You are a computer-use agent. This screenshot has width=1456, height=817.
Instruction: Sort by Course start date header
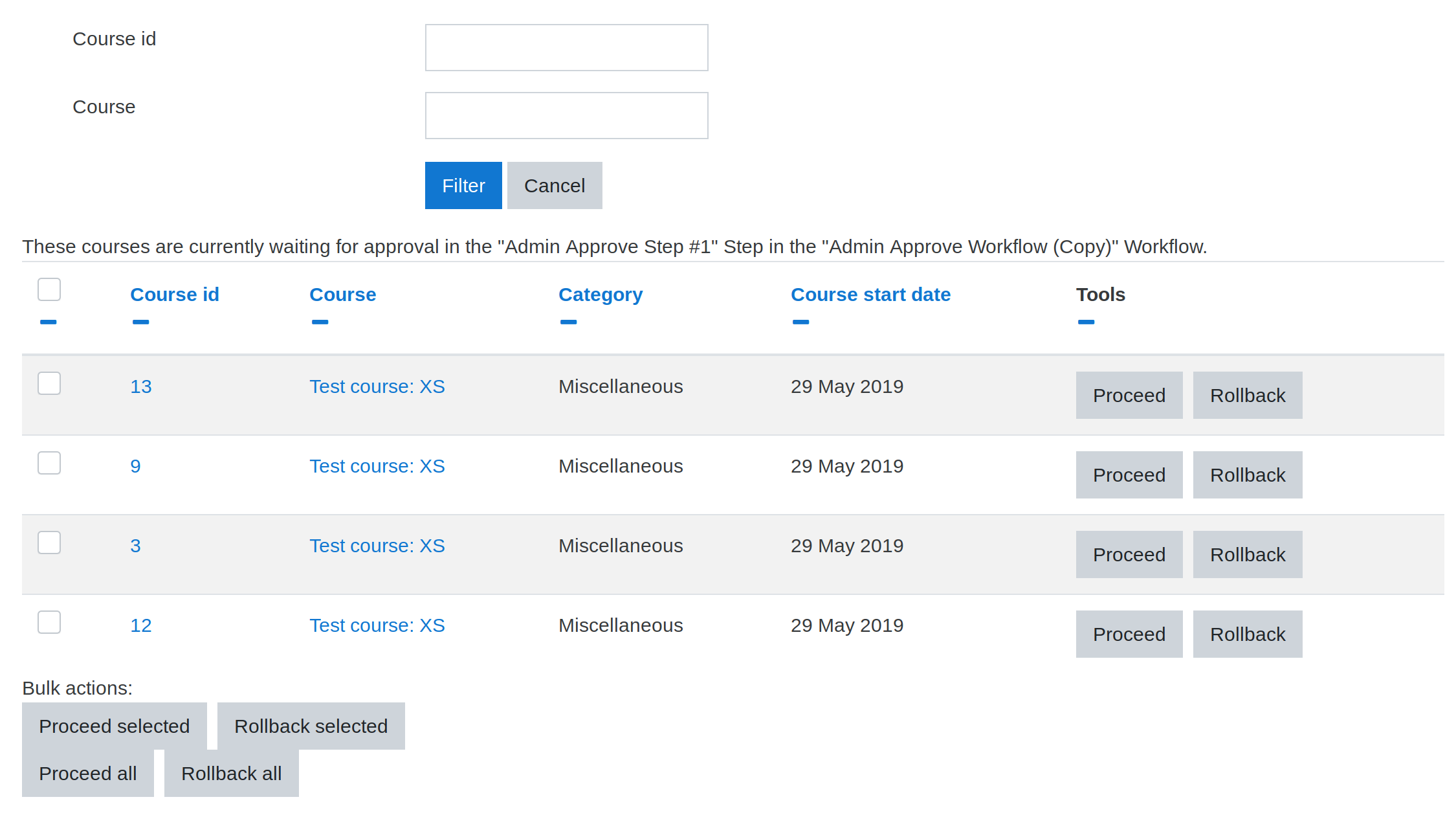[x=870, y=295]
